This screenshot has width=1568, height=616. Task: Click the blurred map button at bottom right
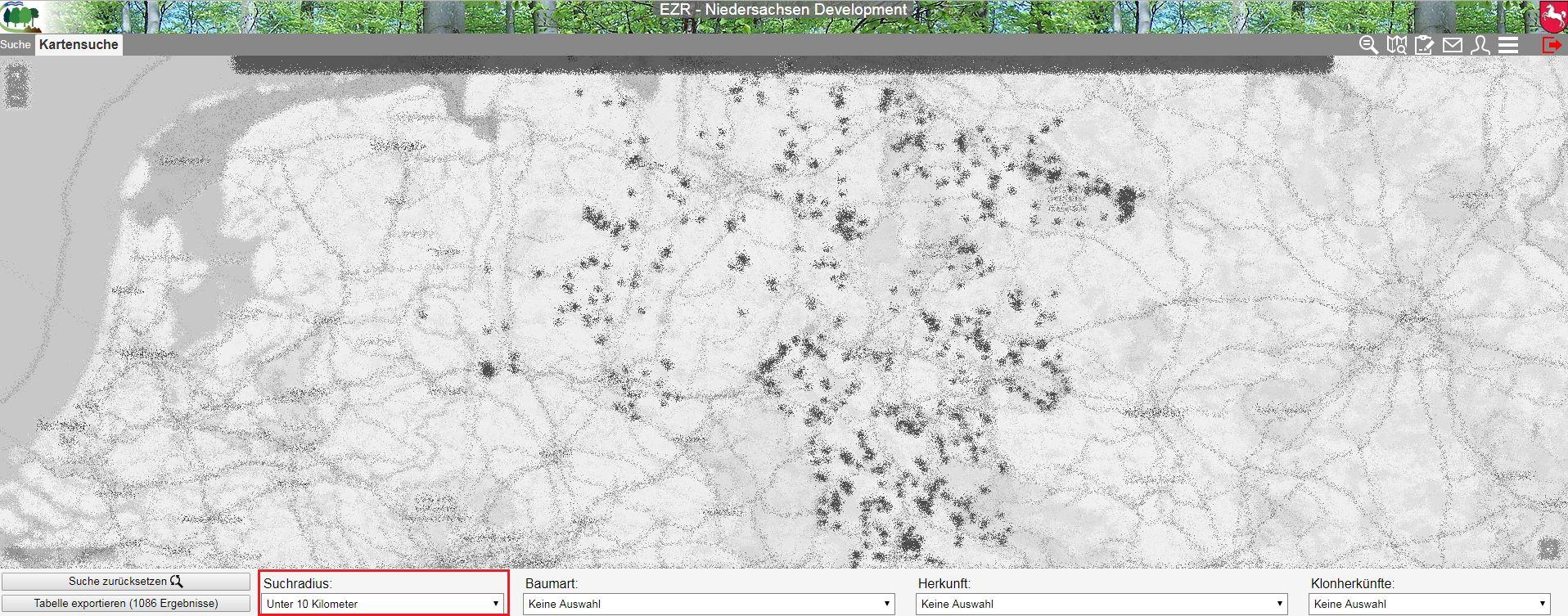click(1547, 547)
